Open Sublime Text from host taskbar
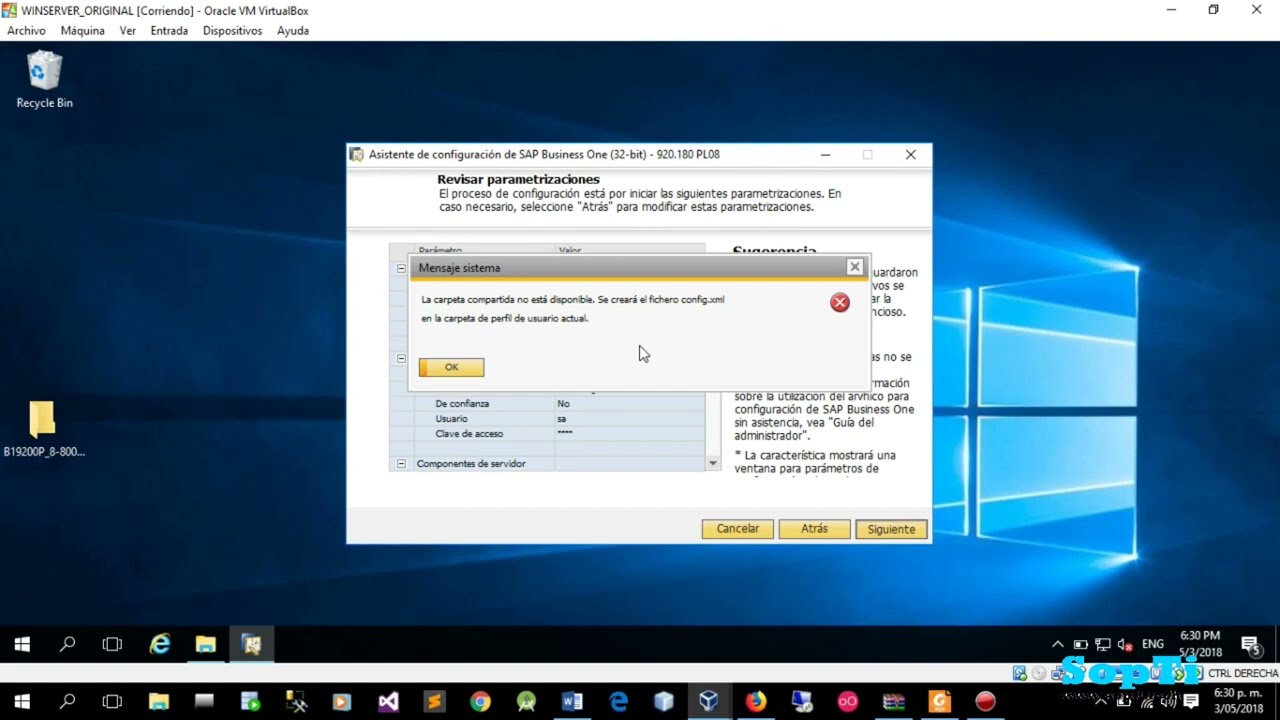Viewport: 1280px width, 720px height. pos(434,701)
